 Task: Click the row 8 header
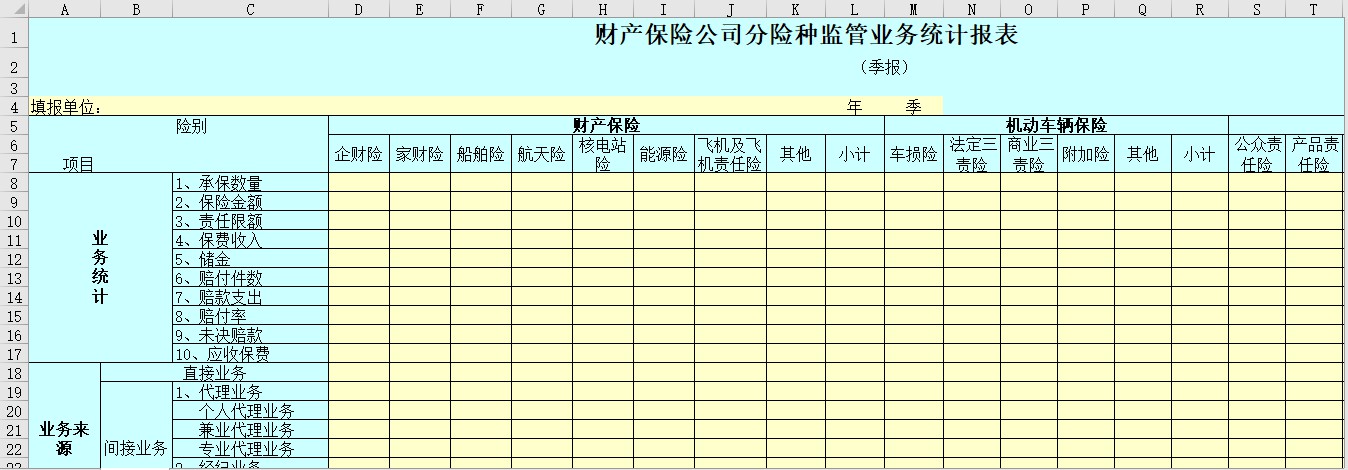click(14, 183)
